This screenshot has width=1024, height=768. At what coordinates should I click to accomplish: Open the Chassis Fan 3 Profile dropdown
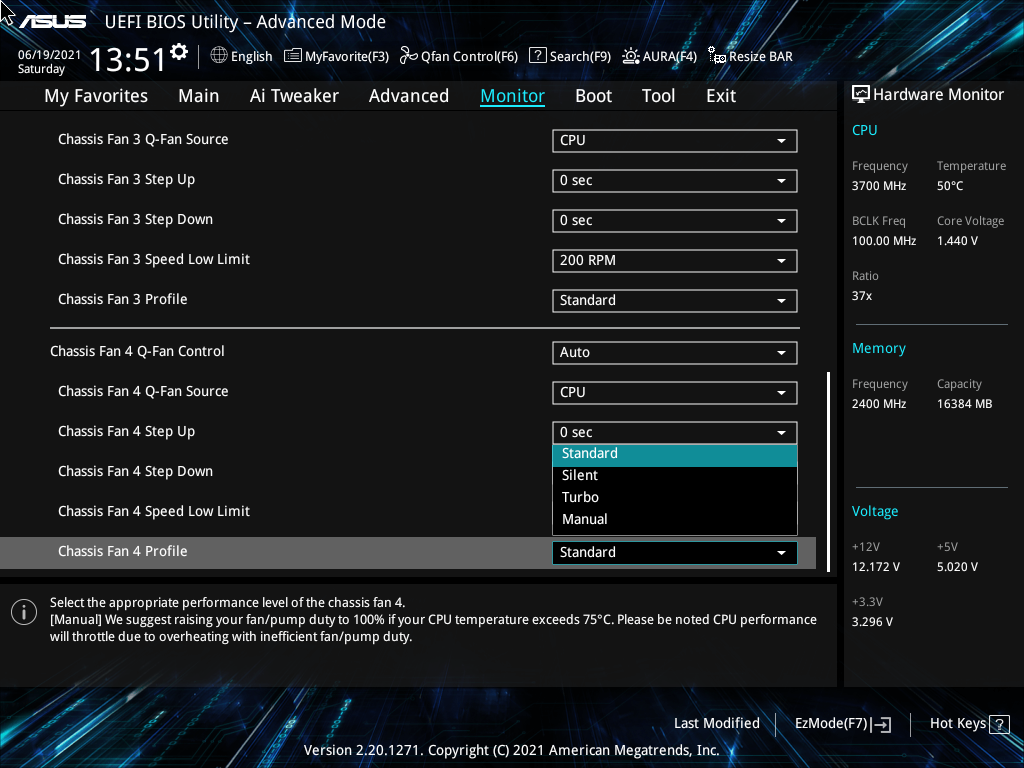[674, 300]
